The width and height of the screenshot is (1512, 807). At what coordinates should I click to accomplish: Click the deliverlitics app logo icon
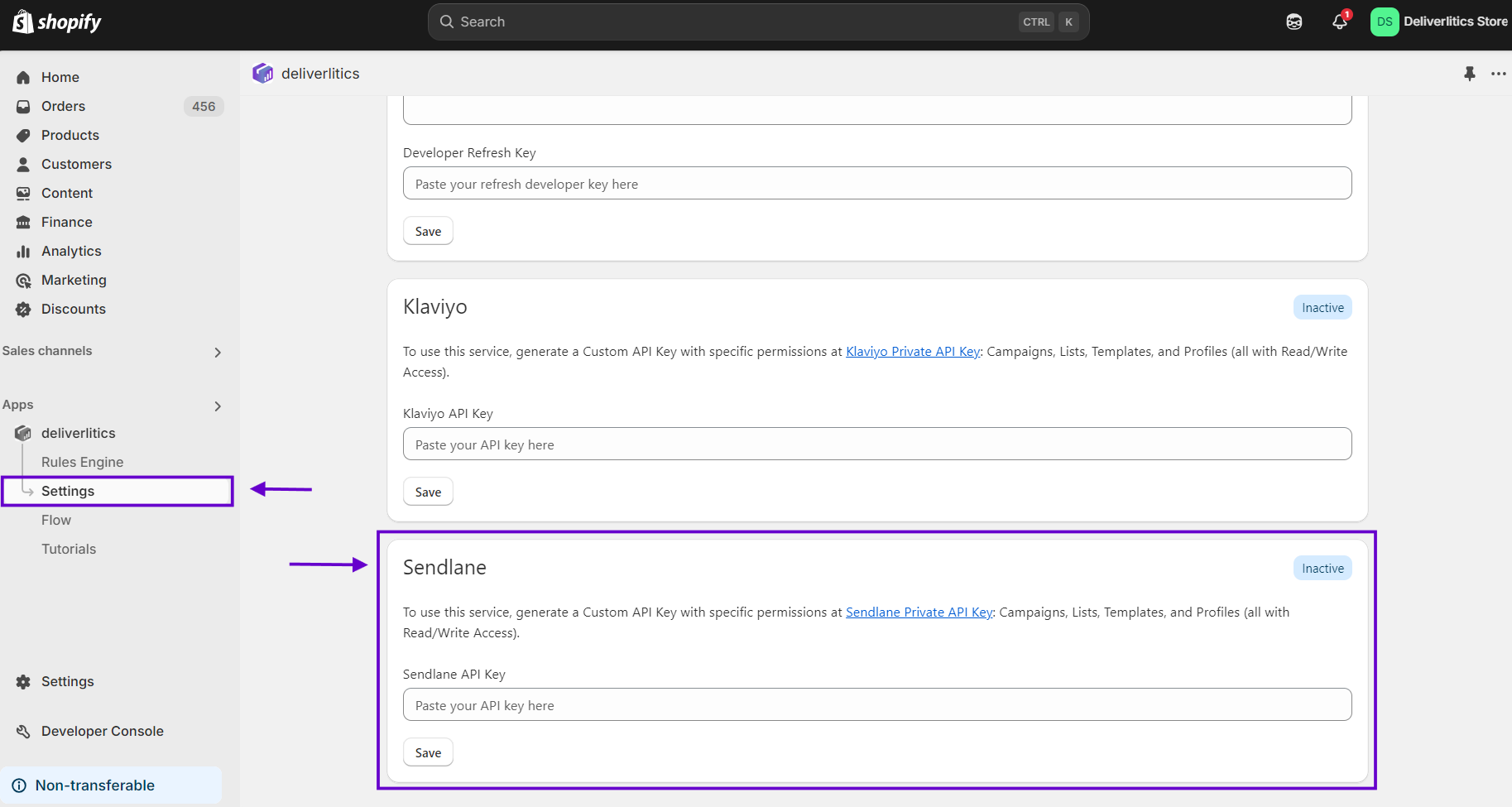263,74
